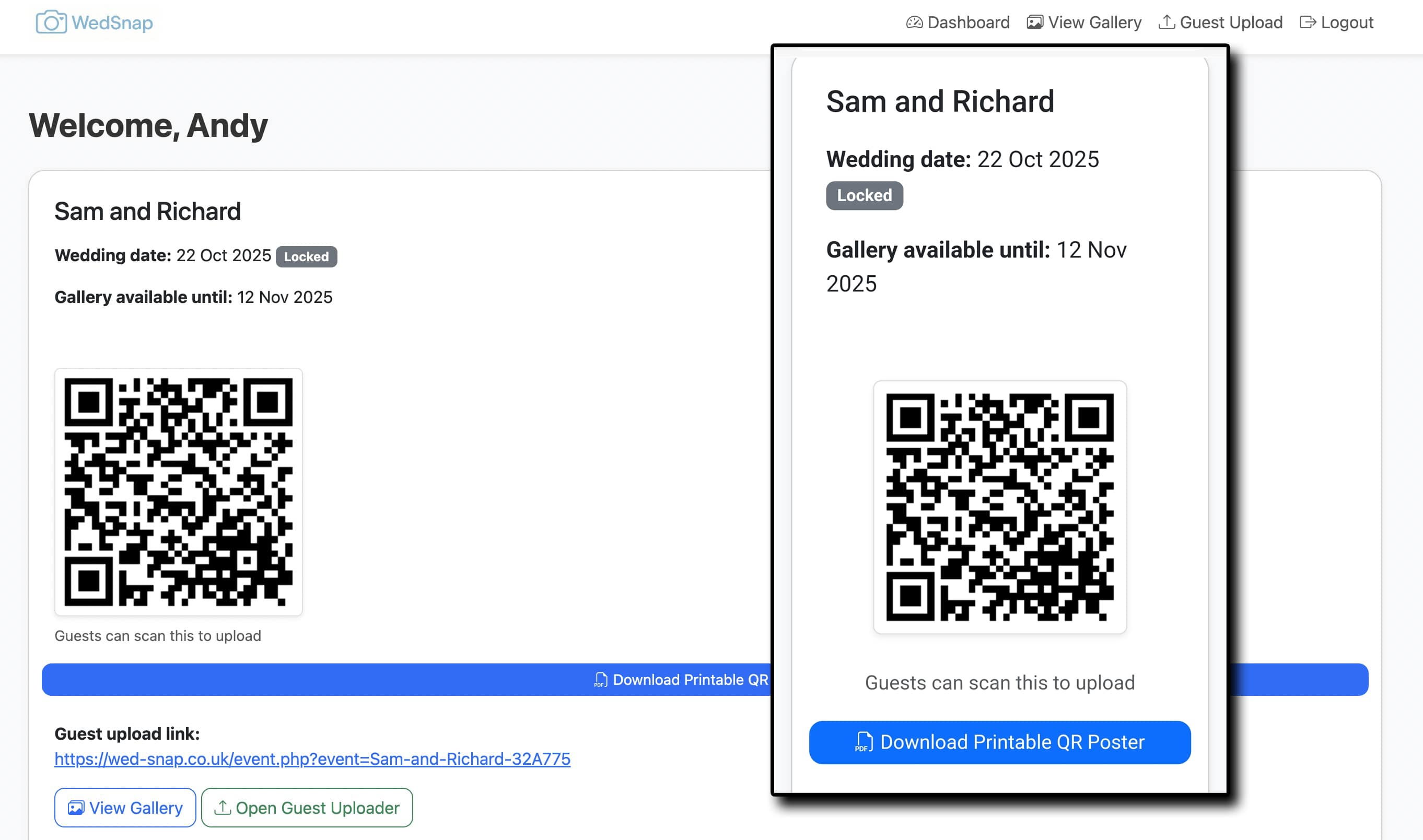1423x840 pixels.
Task: Open the Dashboard menu item
Action: [968, 22]
